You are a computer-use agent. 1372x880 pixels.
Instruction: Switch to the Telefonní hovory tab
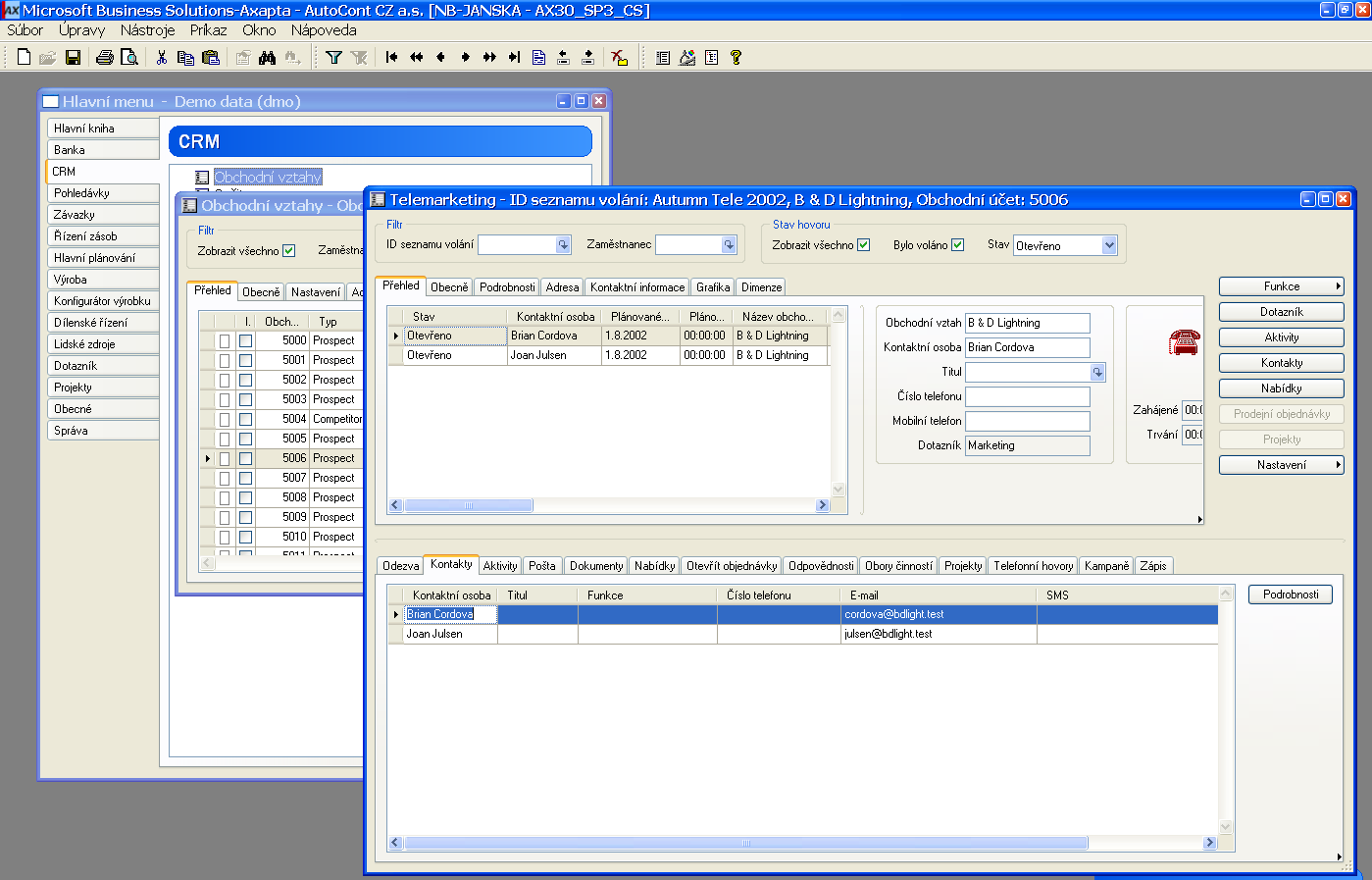click(x=1033, y=566)
